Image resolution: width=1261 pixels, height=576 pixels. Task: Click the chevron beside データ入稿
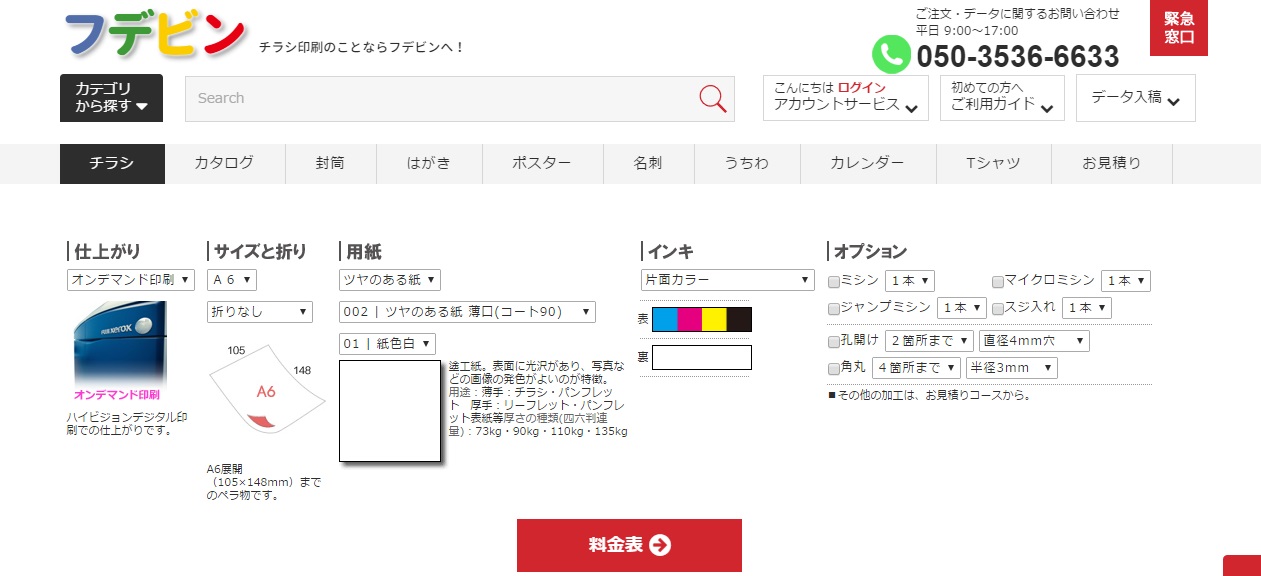coord(1174,101)
